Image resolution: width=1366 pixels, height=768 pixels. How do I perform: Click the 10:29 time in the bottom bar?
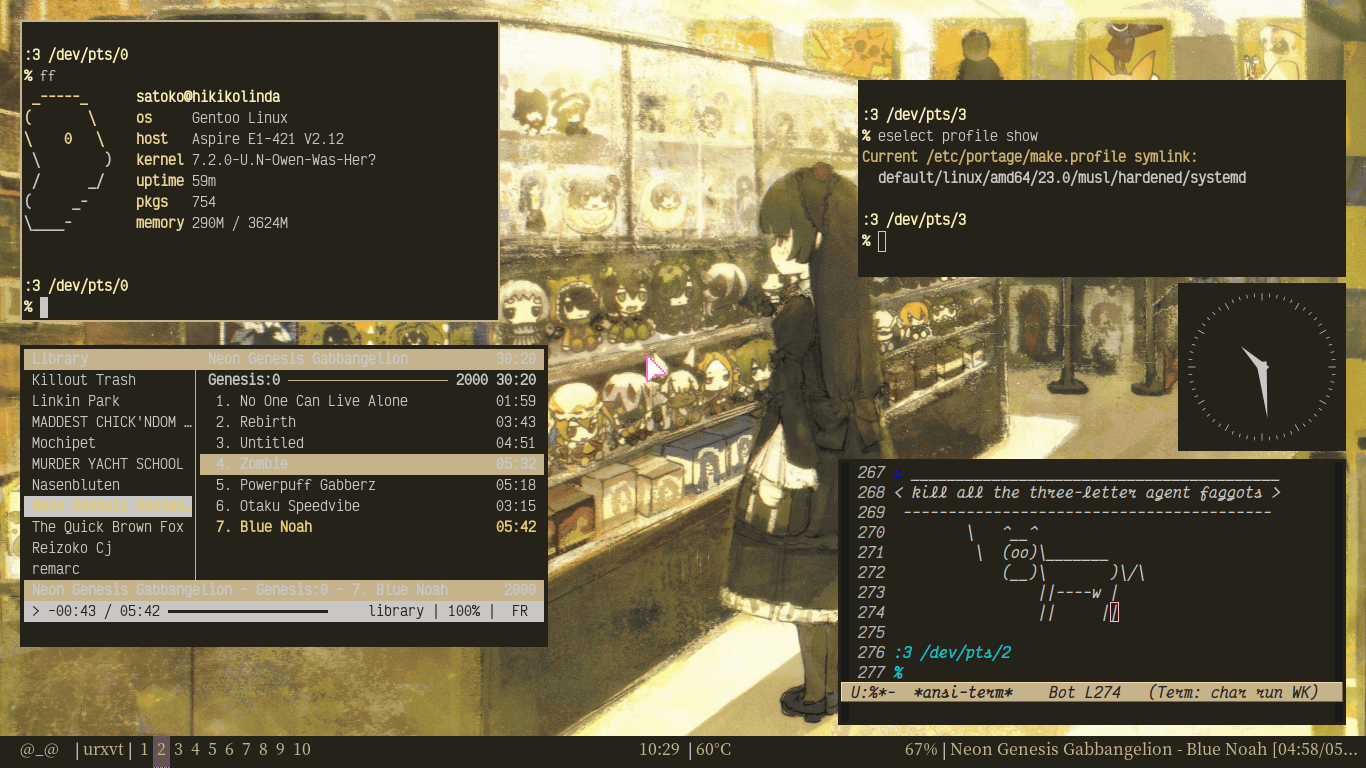(x=659, y=749)
